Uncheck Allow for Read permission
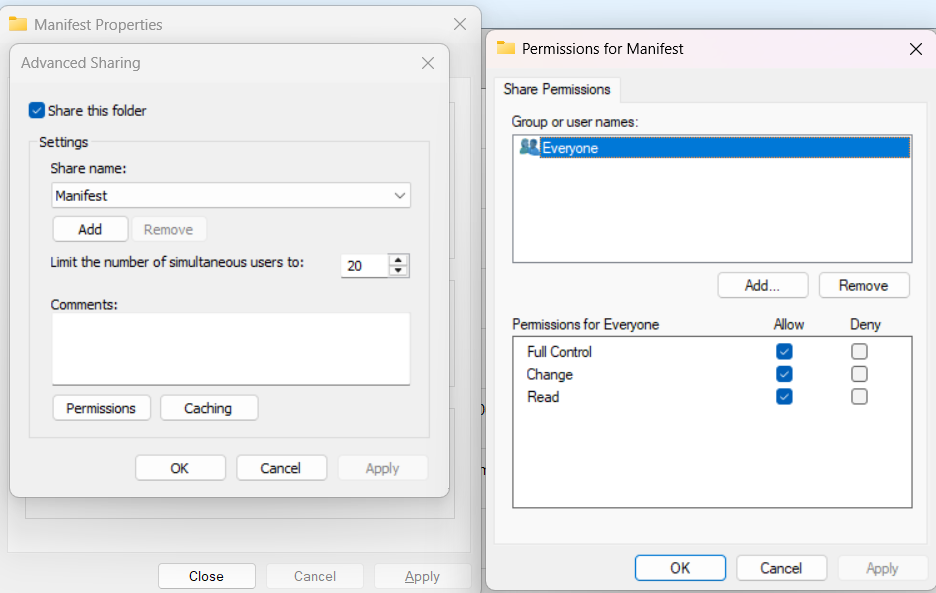The width and height of the screenshot is (936, 593). pos(784,397)
